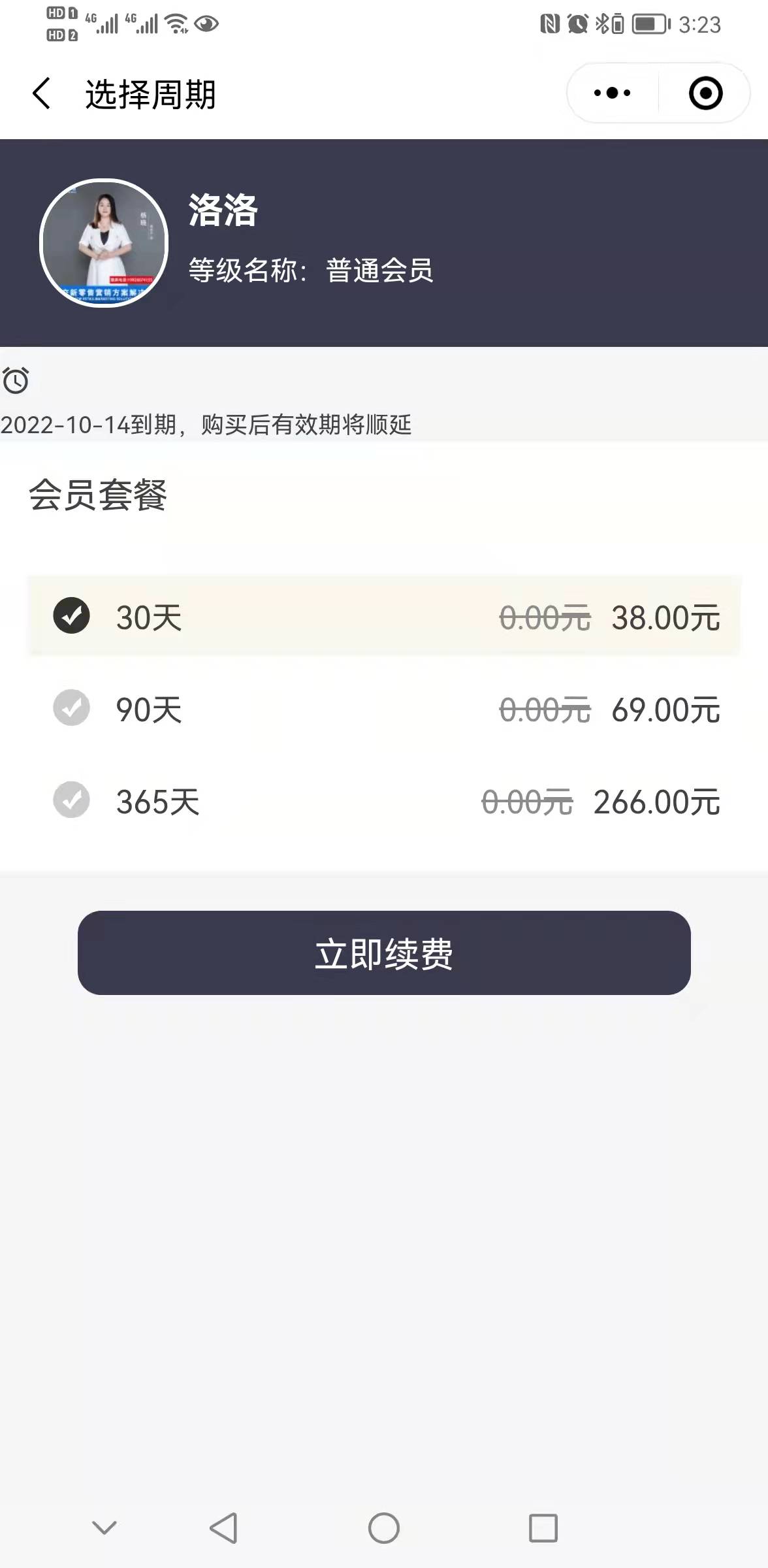The height and width of the screenshot is (1568, 768).
Task: Collapse navigation bar with down chevron
Action: pos(104,1527)
